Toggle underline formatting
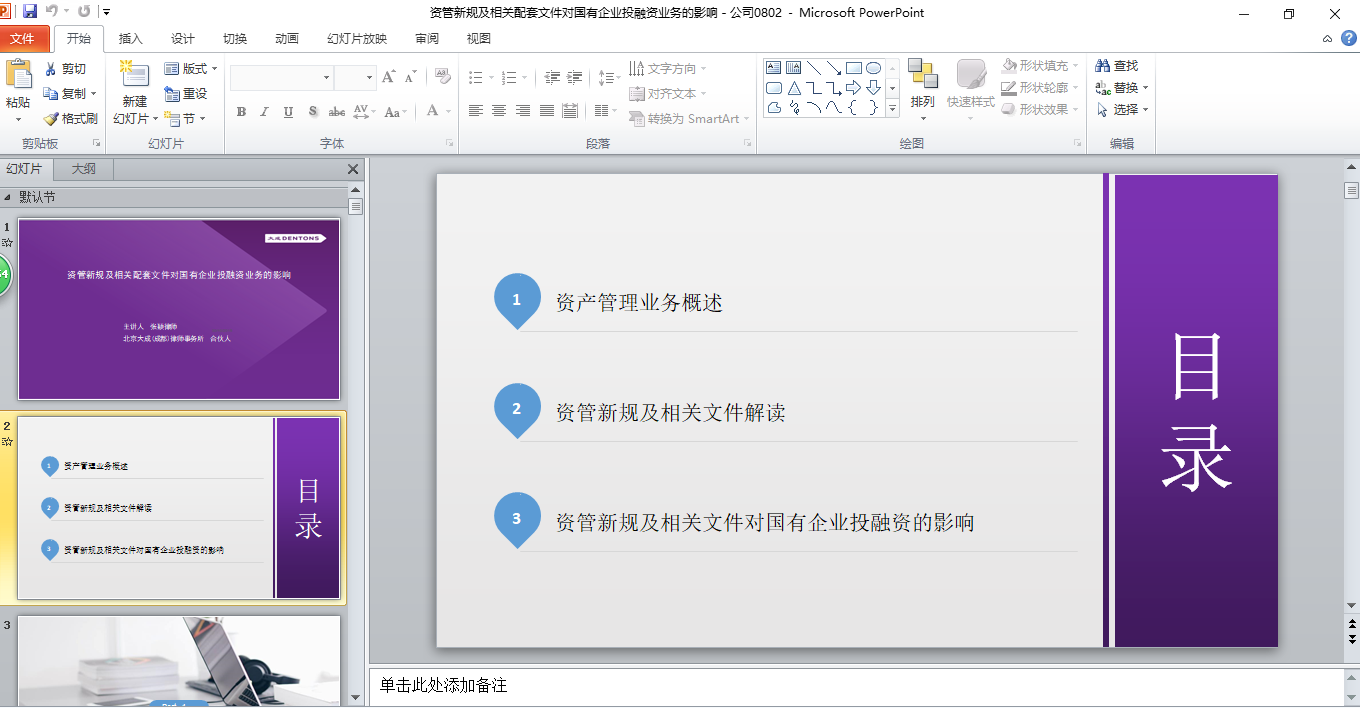The width and height of the screenshot is (1360, 708). coord(288,112)
